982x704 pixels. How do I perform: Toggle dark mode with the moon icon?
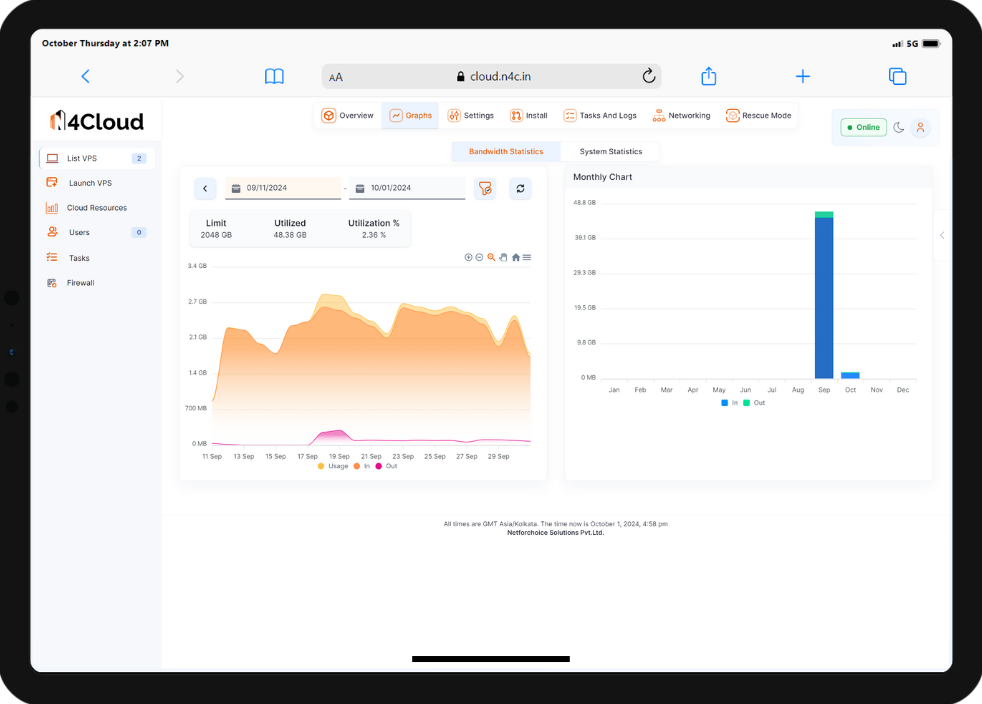899,128
